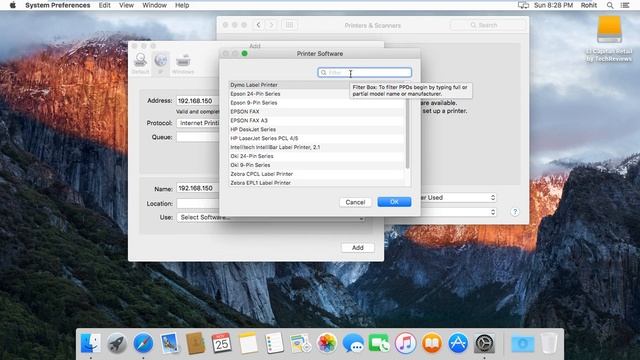This screenshot has height=360, width=640.
Task: Select Default tab in Add window
Action: (x=140, y=63)
